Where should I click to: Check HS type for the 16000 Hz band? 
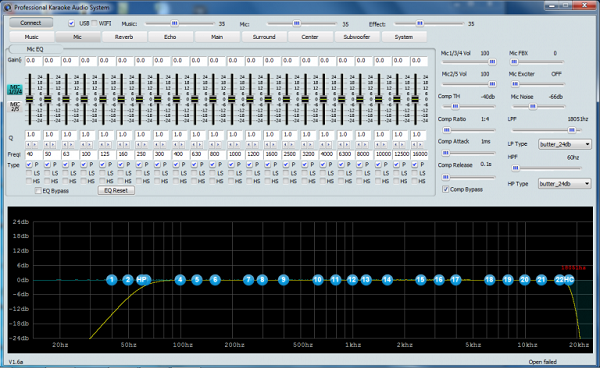pos(414,181)
